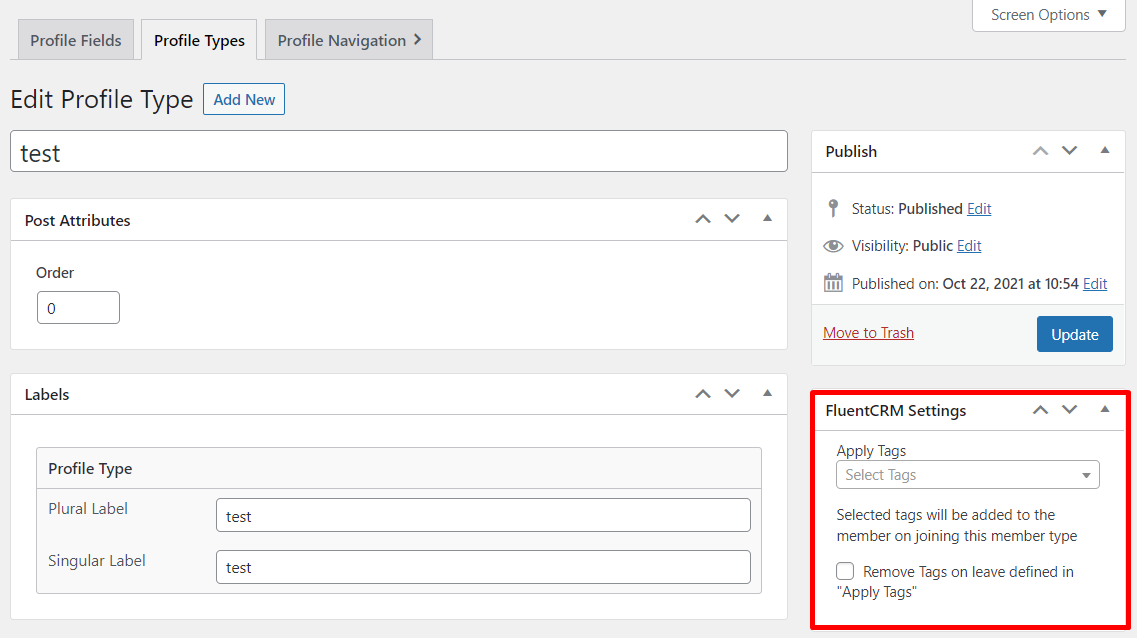Click the Plural Label input field
Screen dimensions: 1137x638
click(483, 516)
